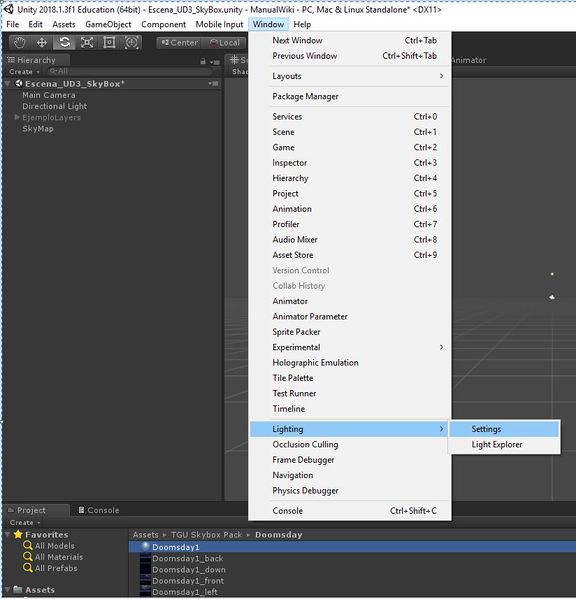
Task: Open Light Explorer from submenu
Action: pyautogui.click(x=504, y=445)
